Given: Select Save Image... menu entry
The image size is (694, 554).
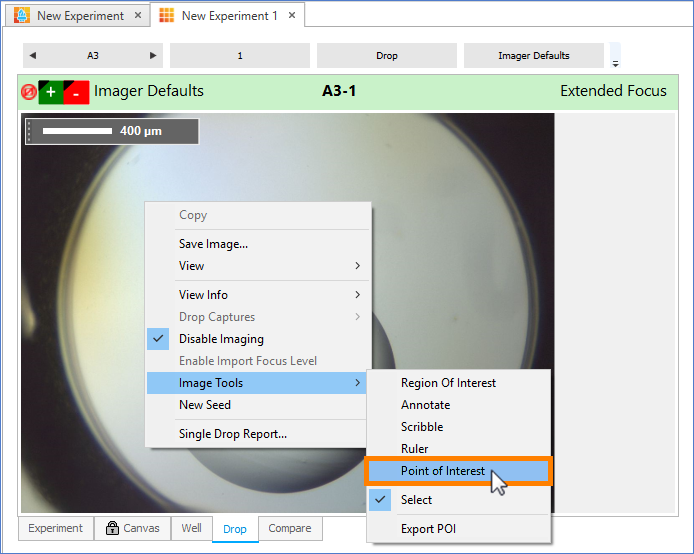Looking at the screenshot, I should 258,244.
